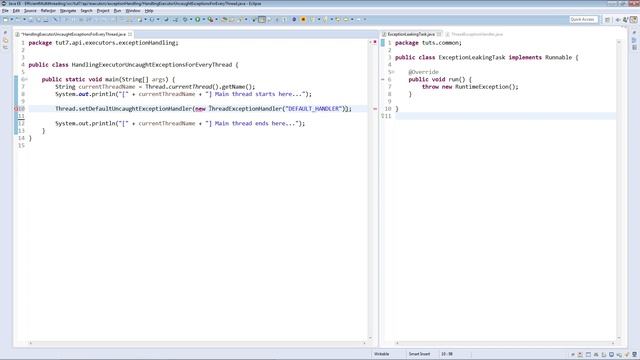
Task: Collapse the main method fold at line 6
Action: pyautogui.click(x=26, y=80)
